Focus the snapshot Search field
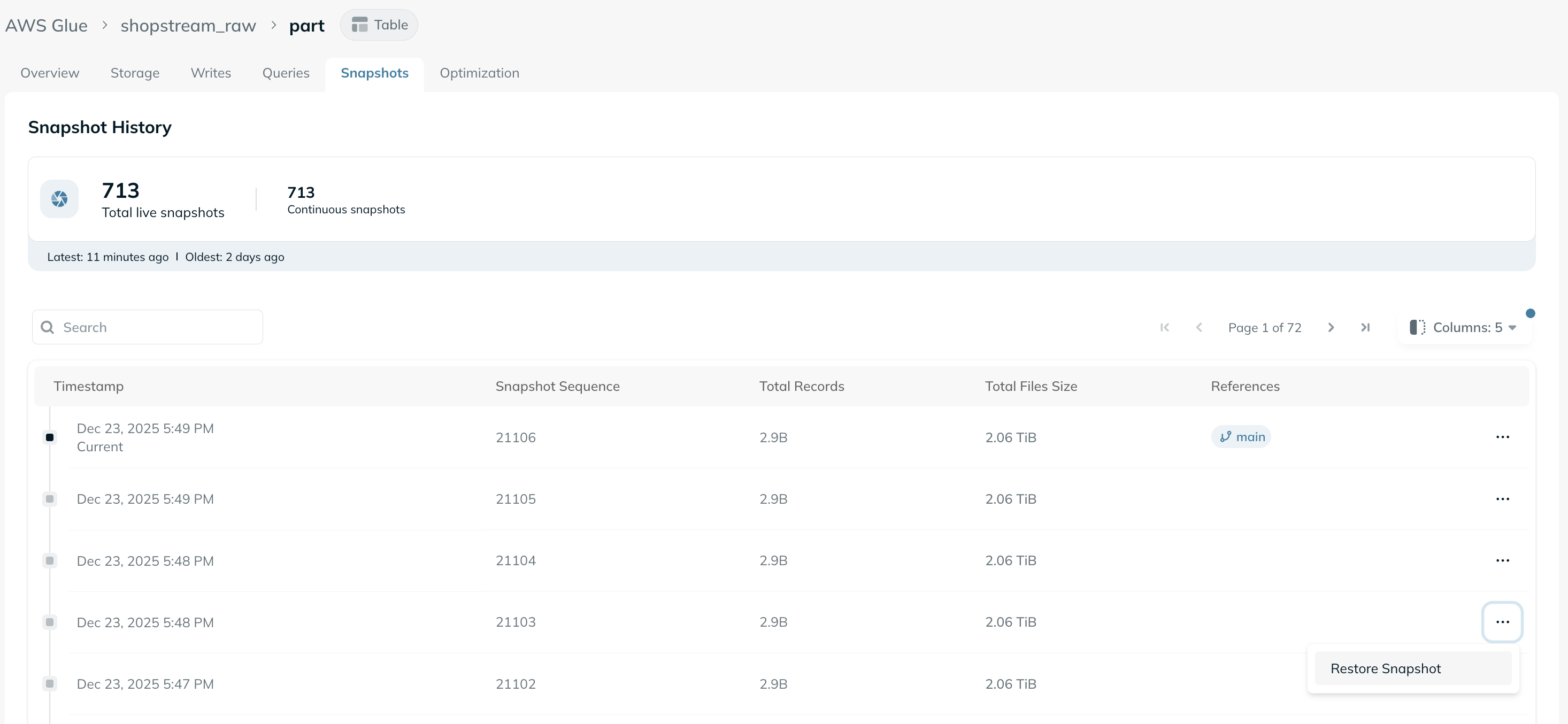 [147, 327]
